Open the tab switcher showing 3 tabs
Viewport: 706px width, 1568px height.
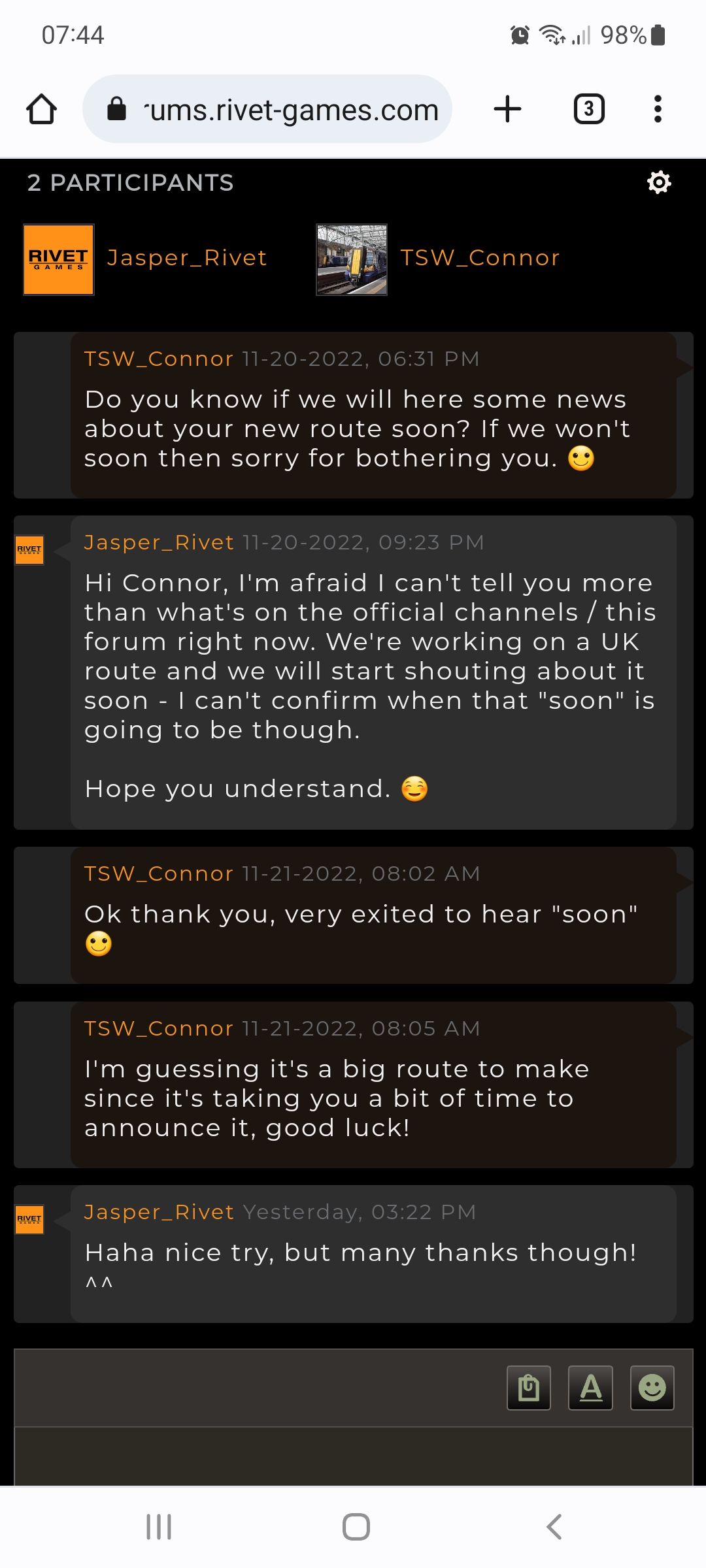point(588,109)
